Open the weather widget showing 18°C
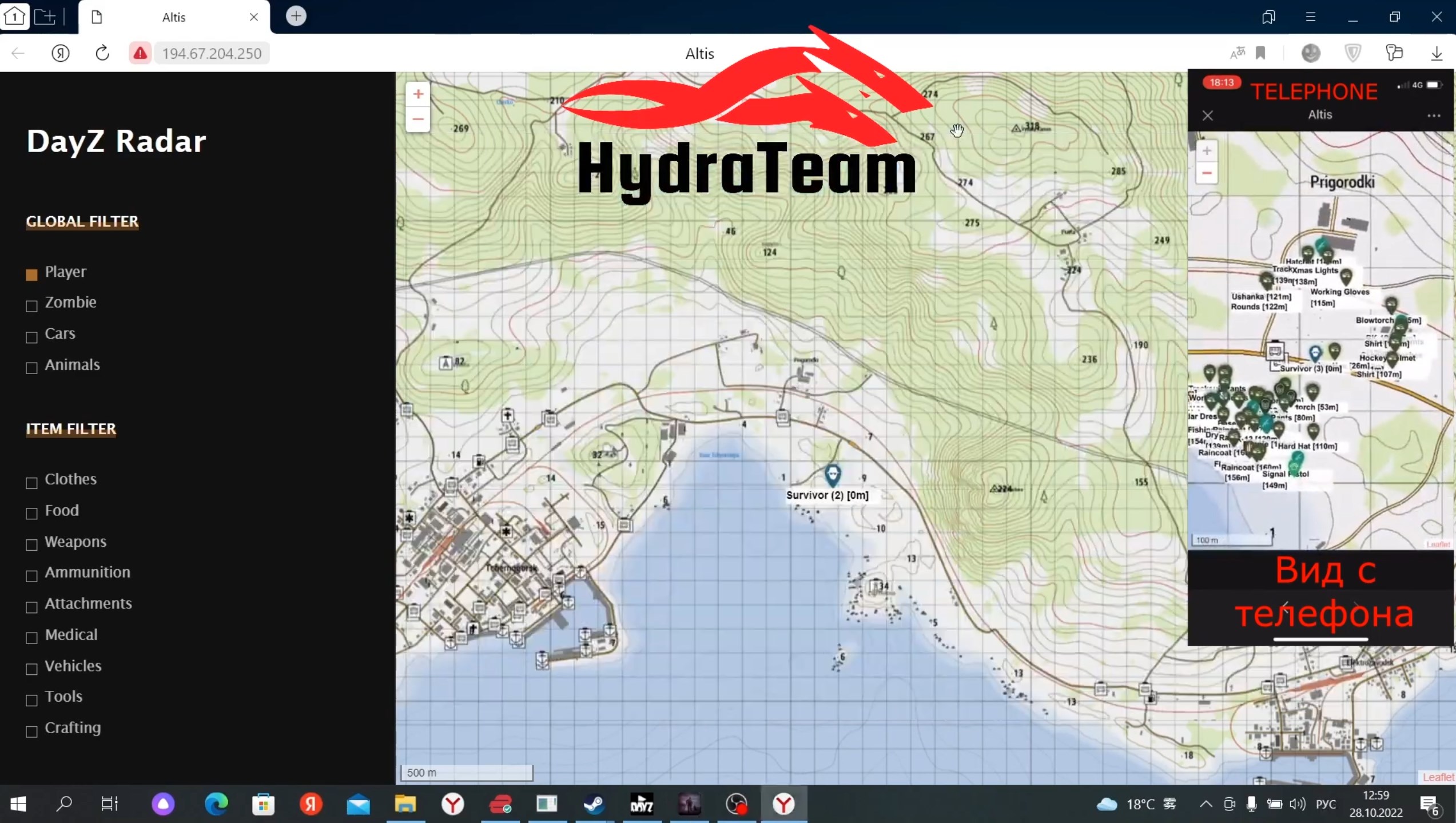Image resolution: width=1456 pixels, height=823 pixels. (x=1136, y=804)
